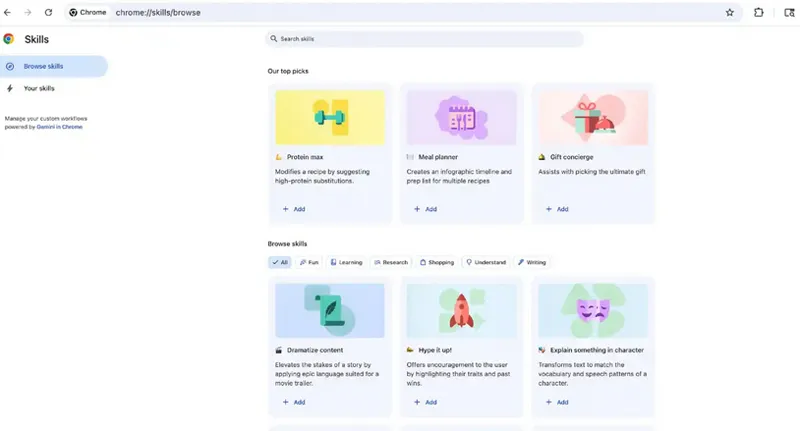
Task: Click the Explain something in character title
Action: pos(597,350)
